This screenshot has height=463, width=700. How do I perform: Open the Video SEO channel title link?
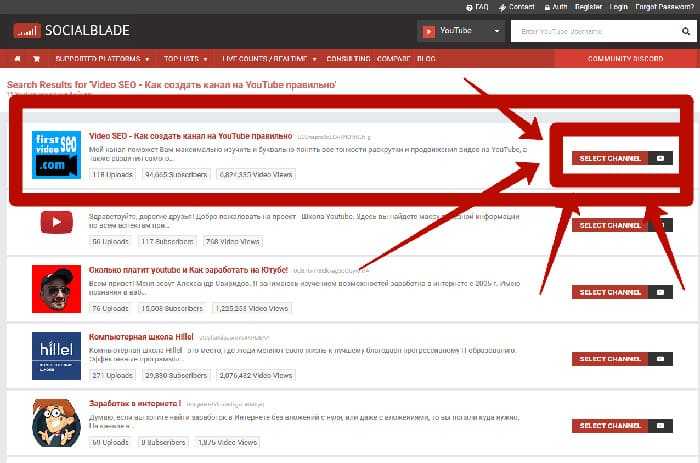[x=191, y=136]
